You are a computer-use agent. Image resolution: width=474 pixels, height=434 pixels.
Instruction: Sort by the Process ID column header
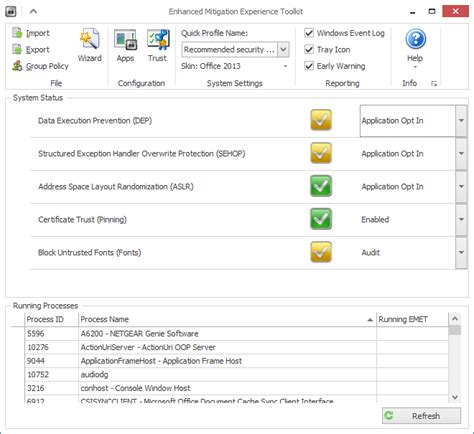[51, 319]
